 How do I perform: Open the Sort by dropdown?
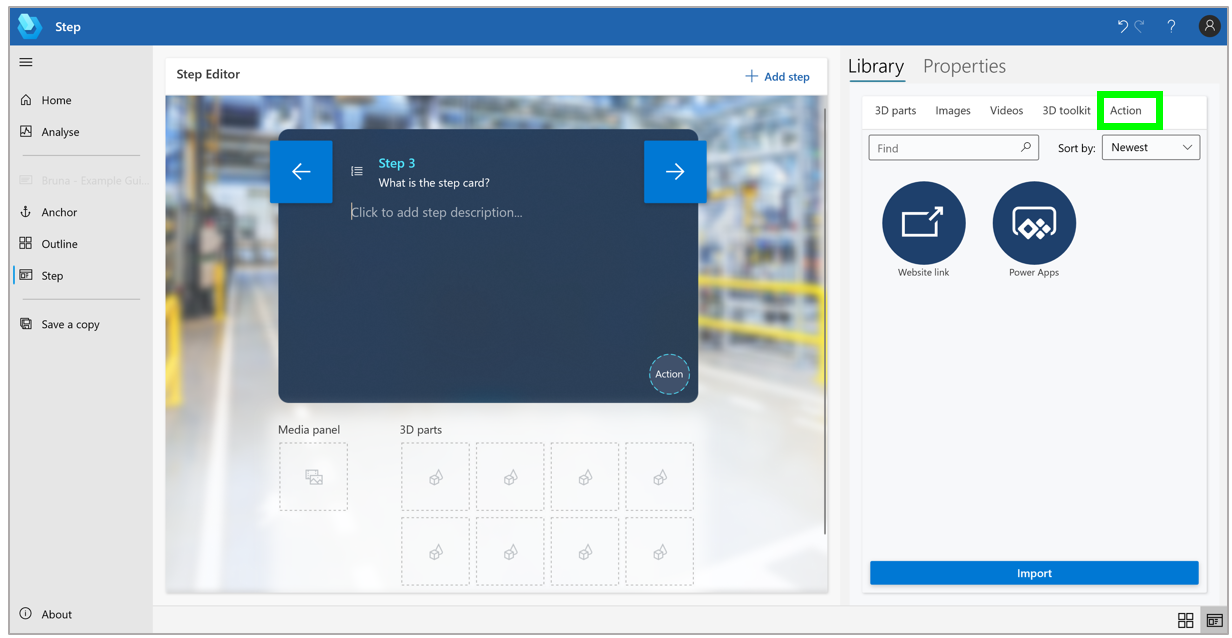1150,147
